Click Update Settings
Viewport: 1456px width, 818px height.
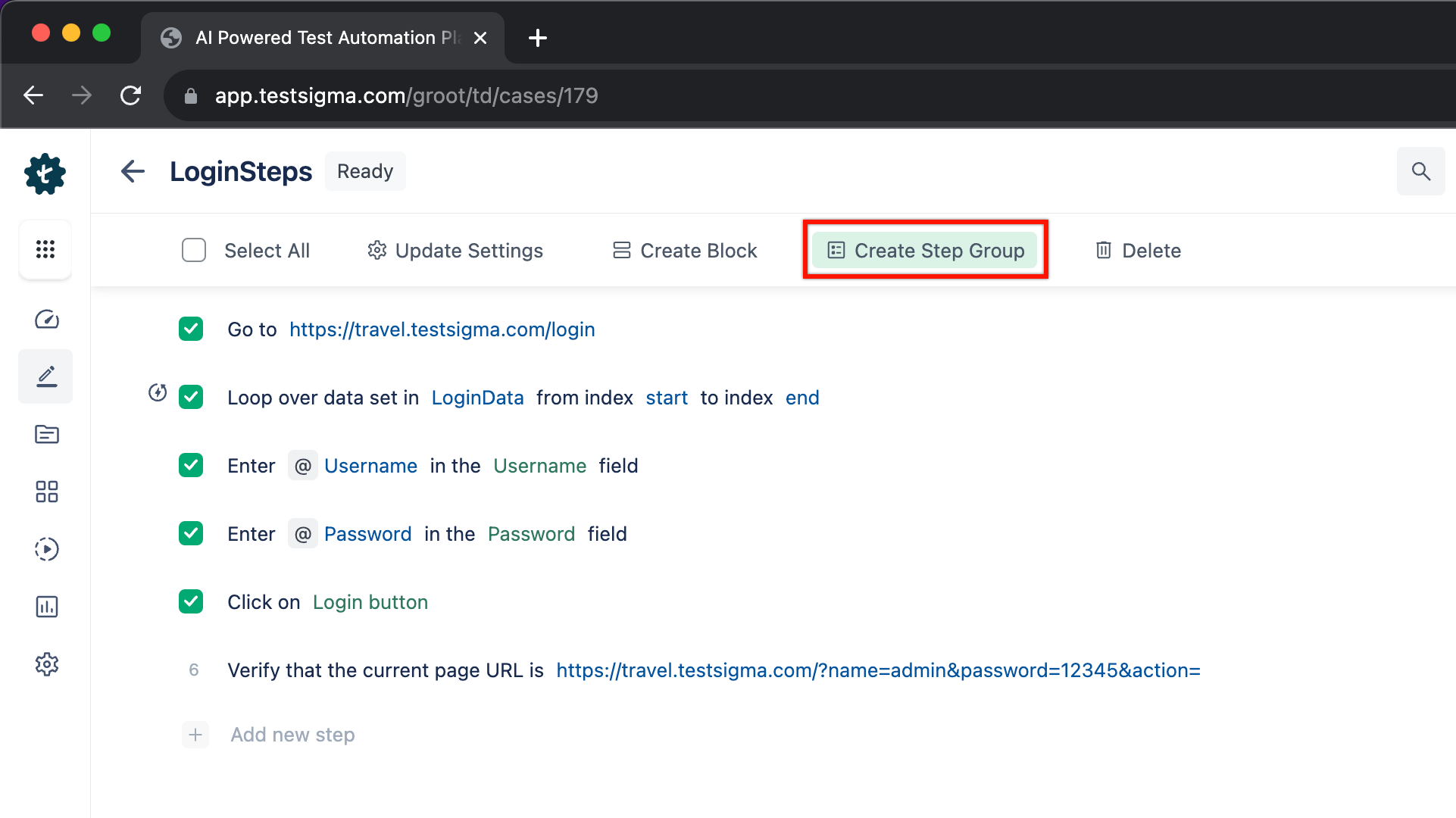tap(455, 251)
